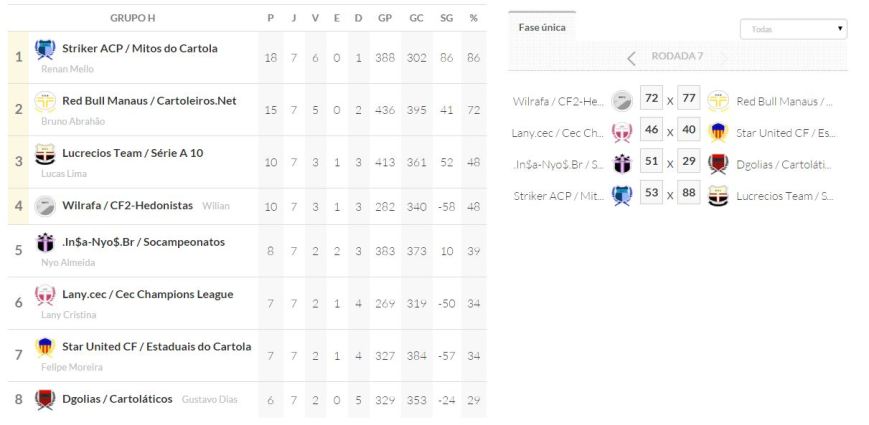The image size is (869, 425).
Task: Click Striker ACP team crest in standings
Action: click(45, 50)
